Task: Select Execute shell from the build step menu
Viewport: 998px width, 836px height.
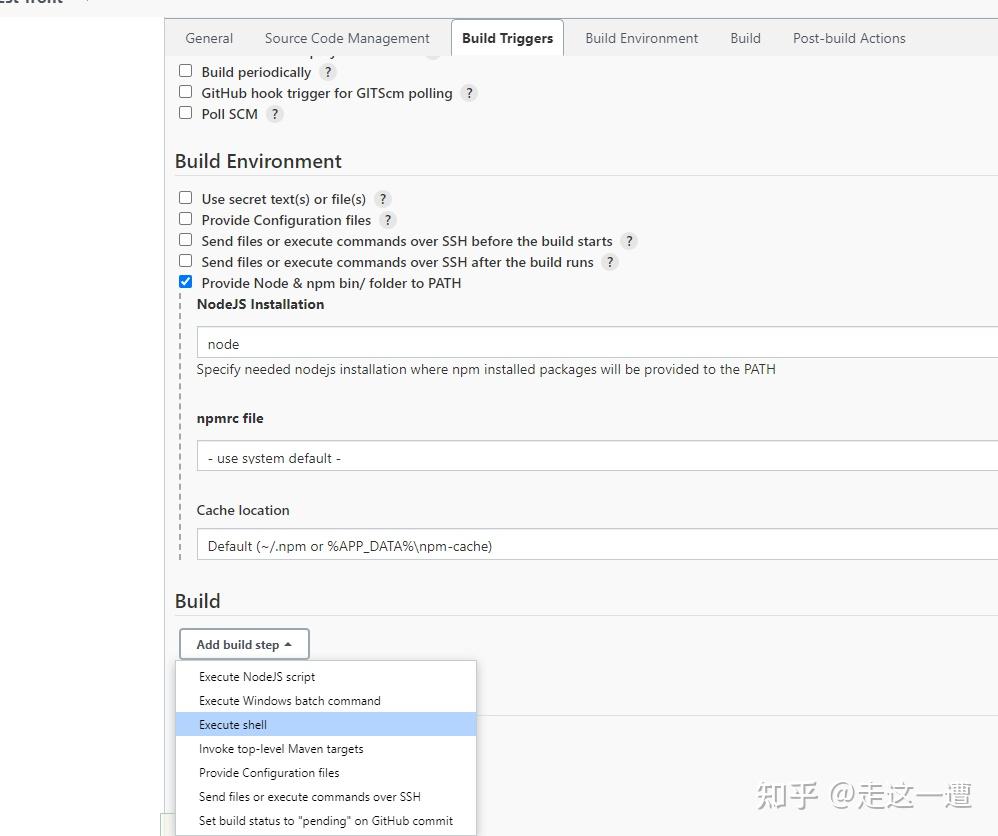Action: pyautogui.click(x=232, y=724)
